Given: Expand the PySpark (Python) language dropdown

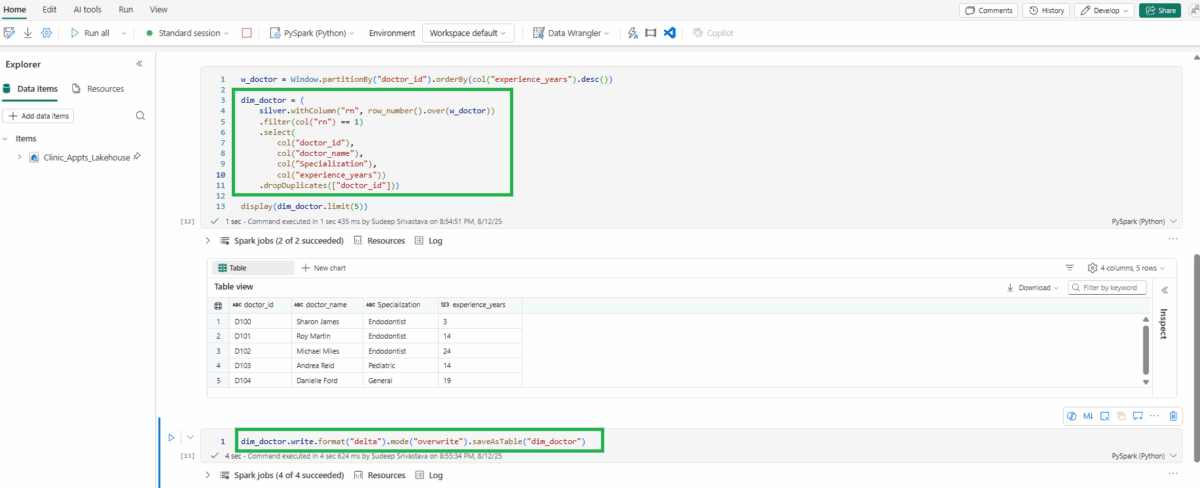Looking at the screenshot, I should 312,33.
